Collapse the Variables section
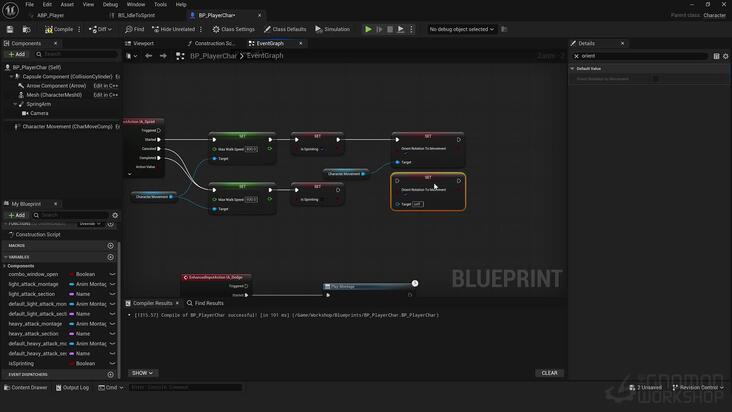732x412 pixels. [x=6, y=257]
